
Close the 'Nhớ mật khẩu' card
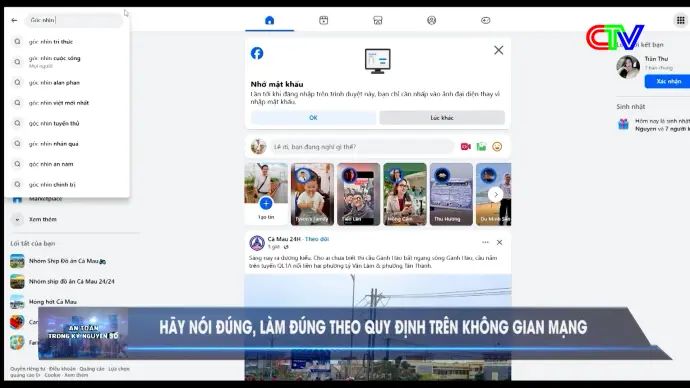click(x=499, y=50)
